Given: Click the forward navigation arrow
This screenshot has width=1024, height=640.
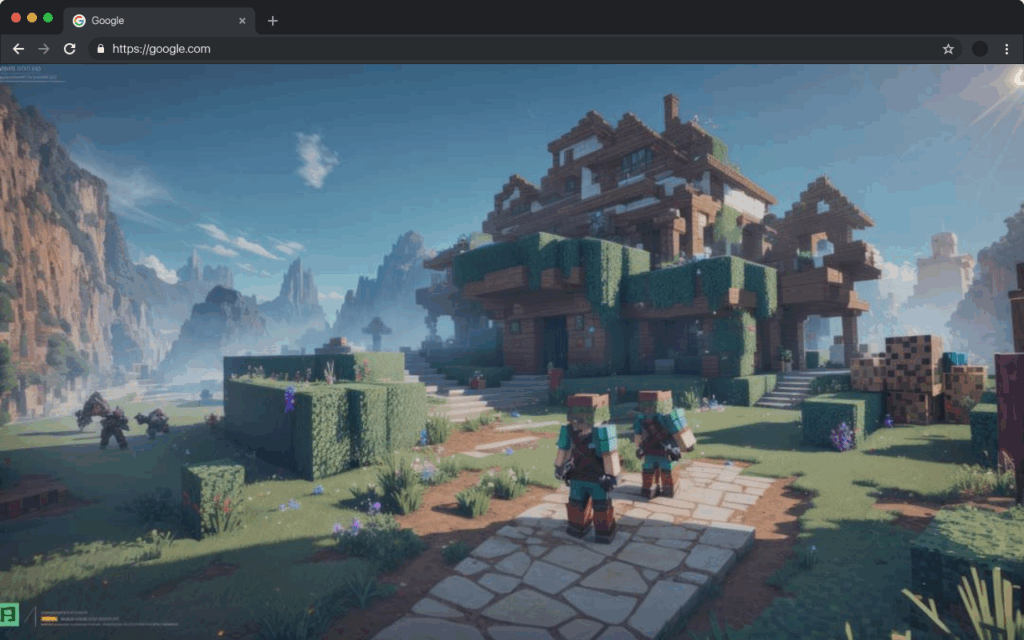Looking at the screenshot, I should pos(42,48).
